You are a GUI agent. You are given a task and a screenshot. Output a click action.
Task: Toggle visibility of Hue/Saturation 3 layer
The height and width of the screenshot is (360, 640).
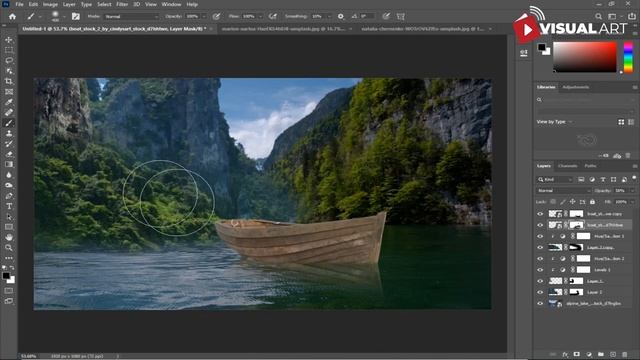[x=540, y=236]
